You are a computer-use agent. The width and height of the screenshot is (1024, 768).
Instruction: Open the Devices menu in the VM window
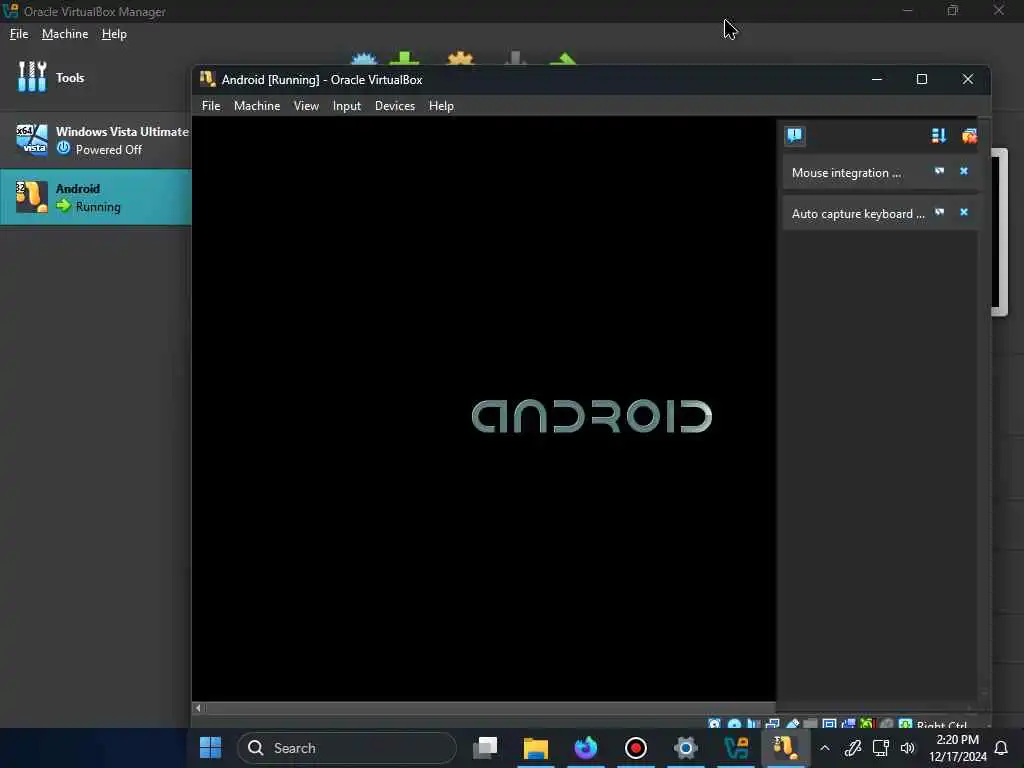point(394,106)
